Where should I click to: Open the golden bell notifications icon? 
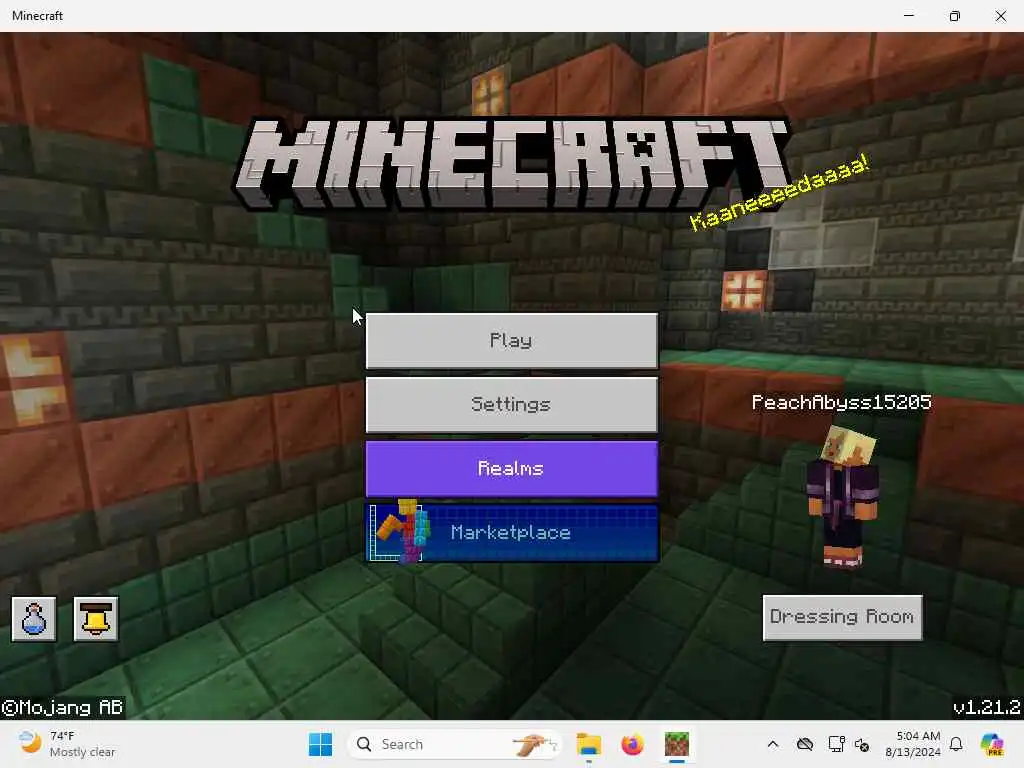[x=95, y=619]
